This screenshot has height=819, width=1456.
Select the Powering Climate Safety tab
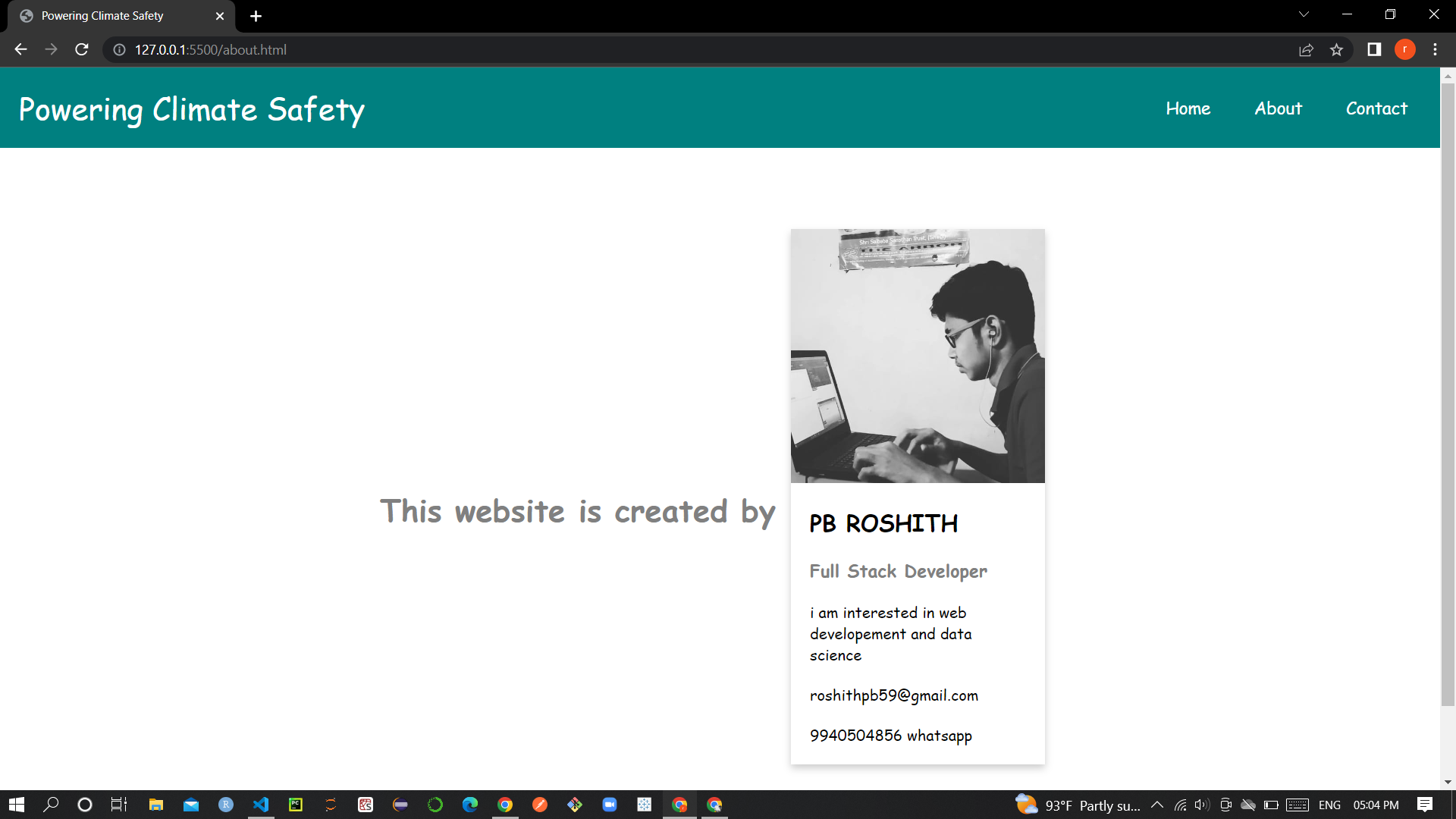click(102, 15)
